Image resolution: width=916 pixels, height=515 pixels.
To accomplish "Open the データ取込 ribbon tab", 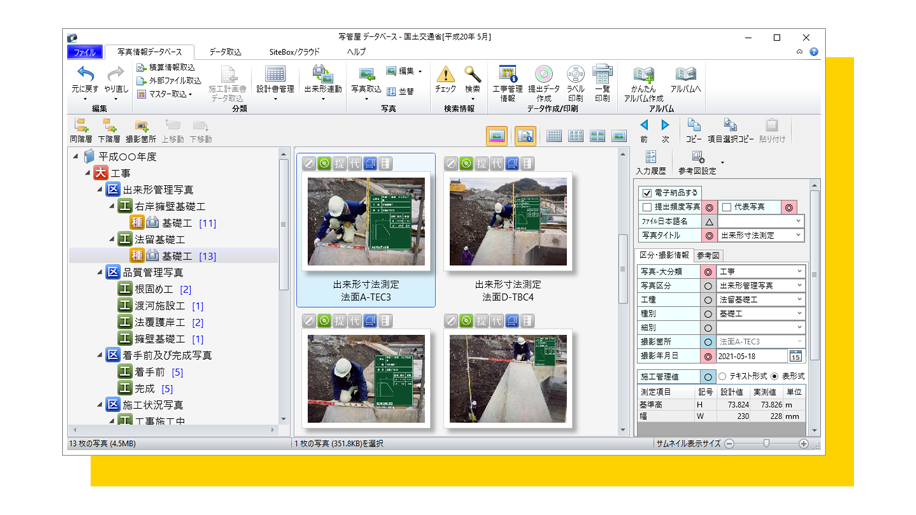I will pyautogui.click(x=225, y=52).
